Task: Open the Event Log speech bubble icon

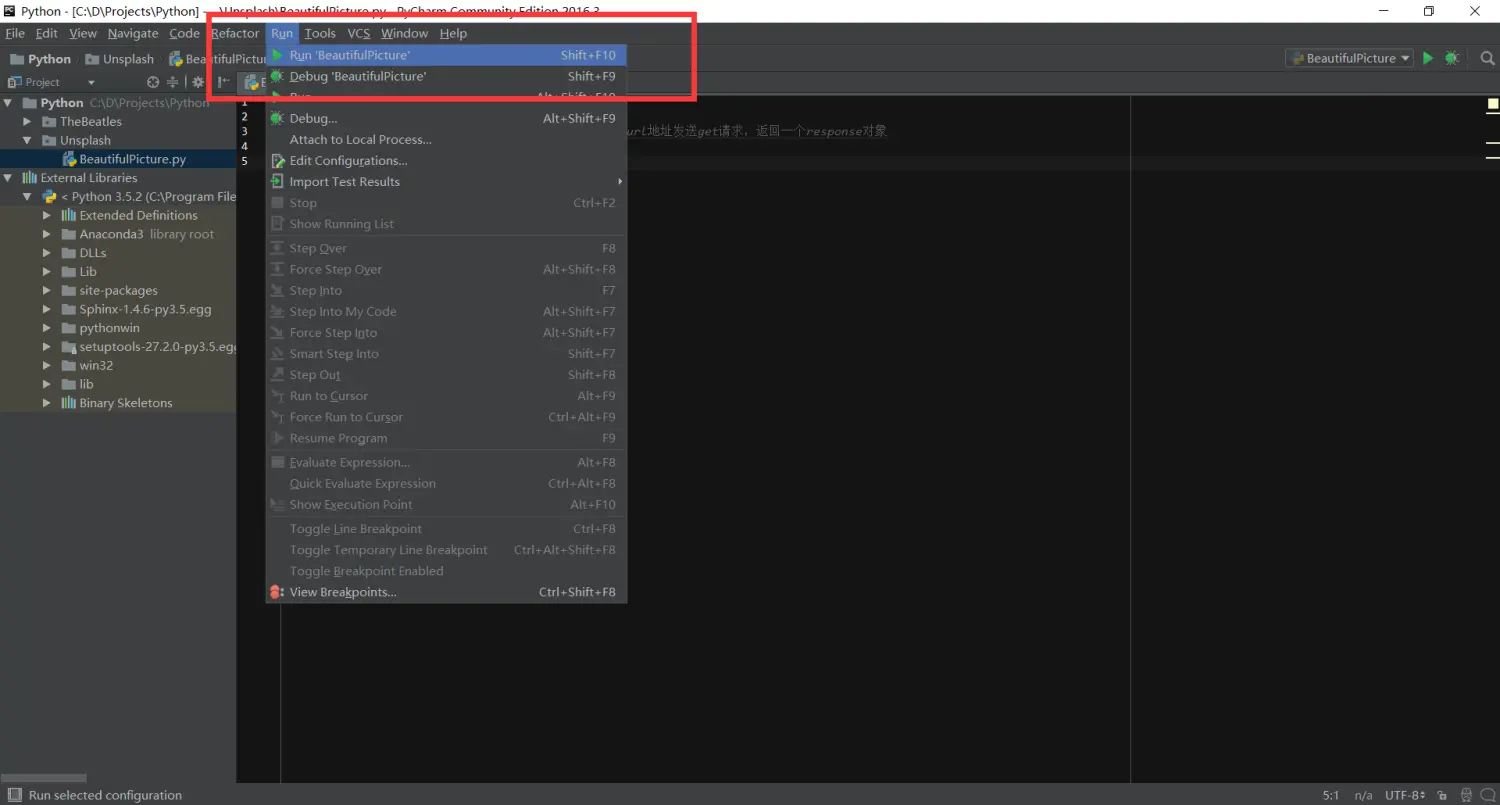Action: 1488,795
